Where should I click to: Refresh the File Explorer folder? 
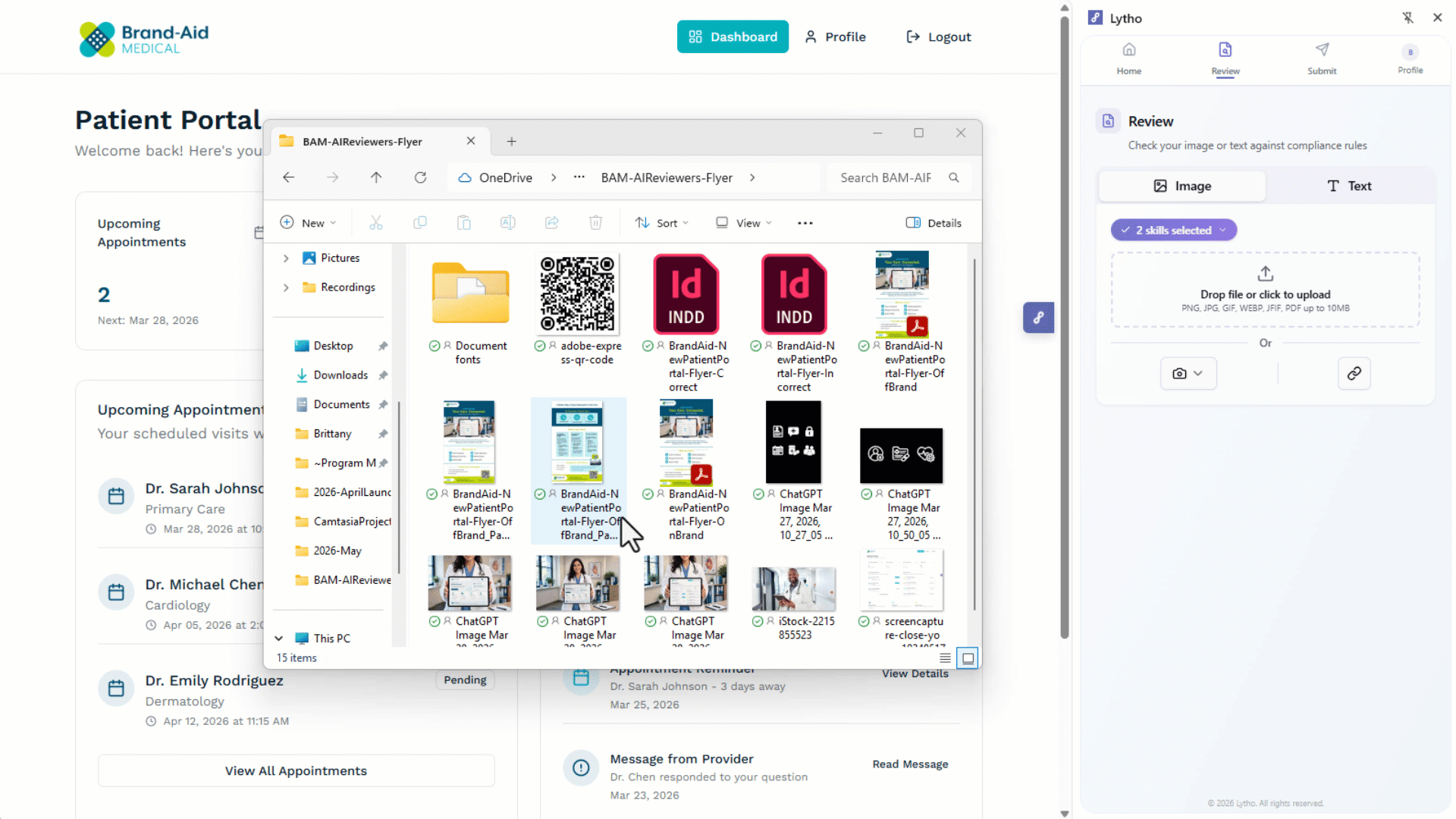click(420, 177)
